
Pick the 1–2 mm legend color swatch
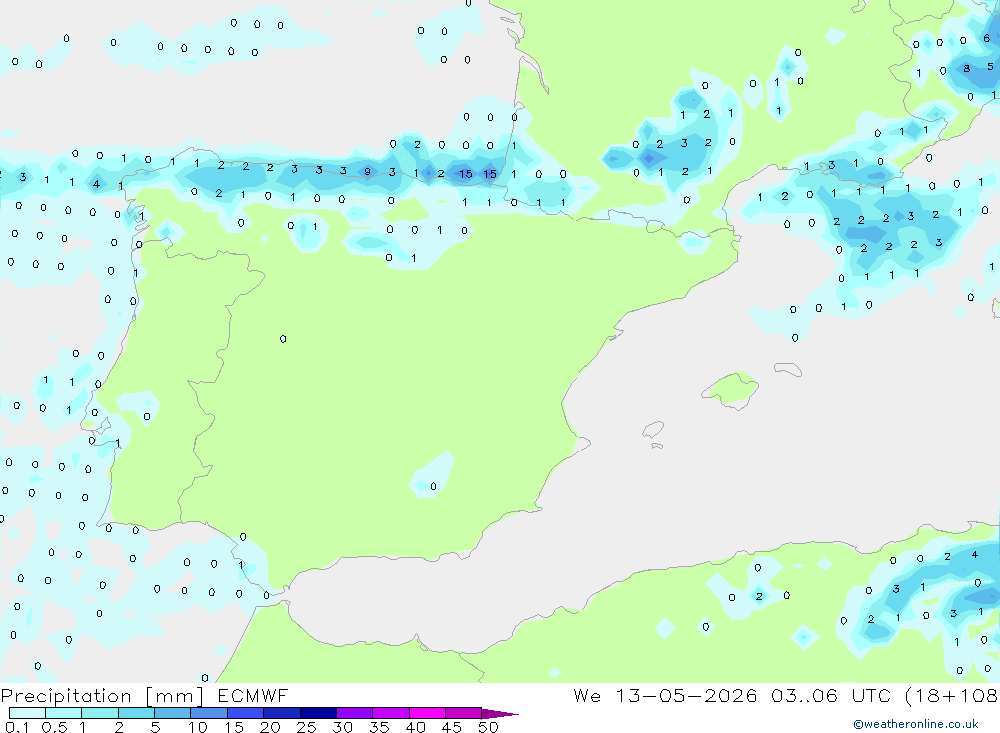point(99,713)
